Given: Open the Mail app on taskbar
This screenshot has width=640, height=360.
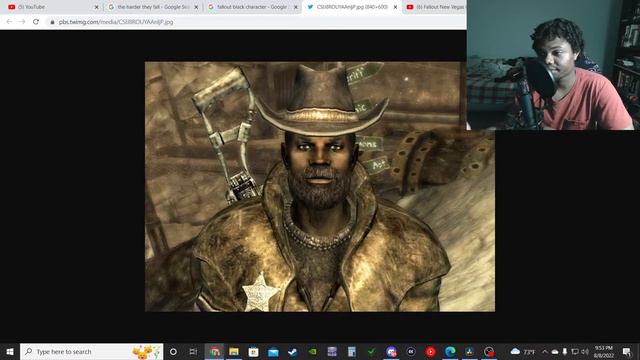Looking at the screenshot, I should pyautogui.click(x=273, y=351).
